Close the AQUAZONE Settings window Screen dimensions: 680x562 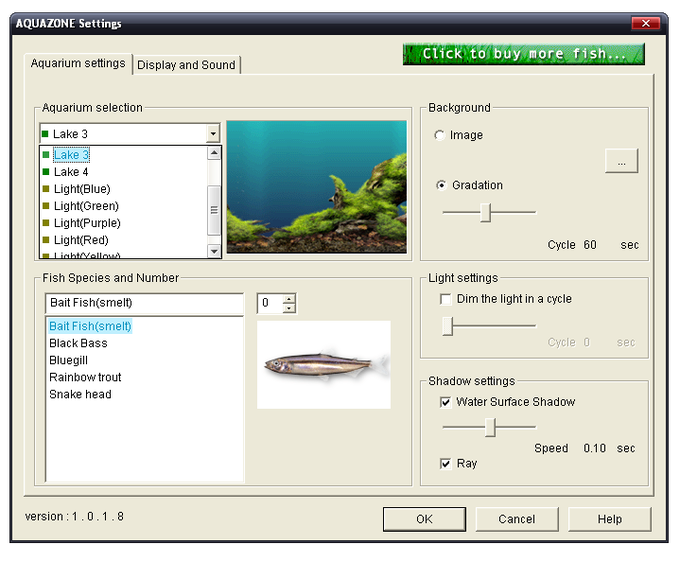[x=645, y=23]
